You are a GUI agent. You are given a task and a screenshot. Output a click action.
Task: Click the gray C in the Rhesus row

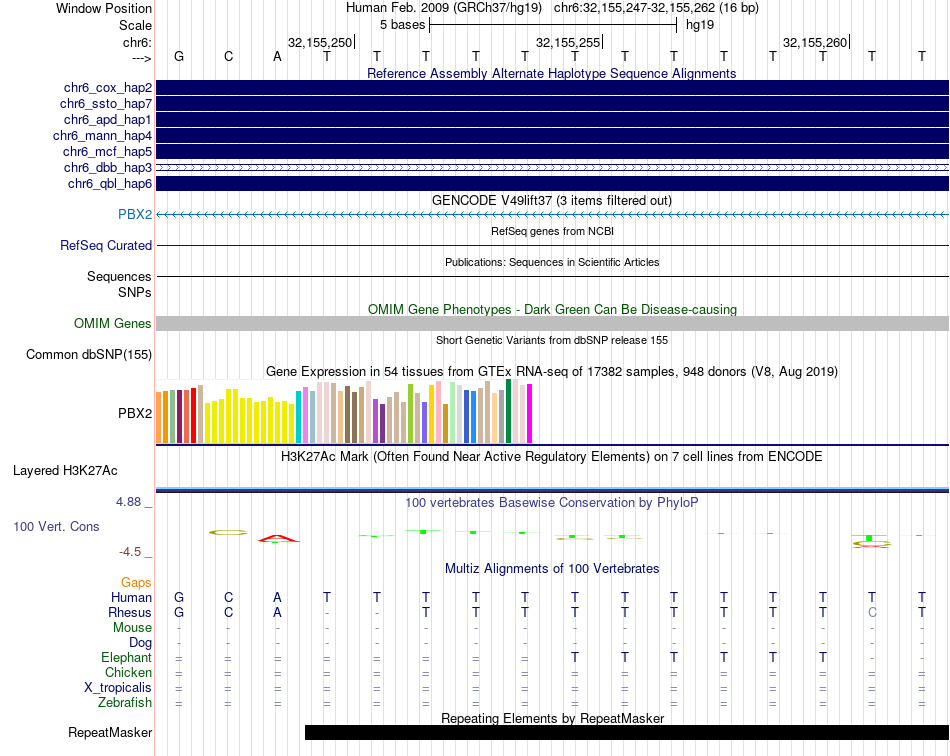tap(872, 612)
